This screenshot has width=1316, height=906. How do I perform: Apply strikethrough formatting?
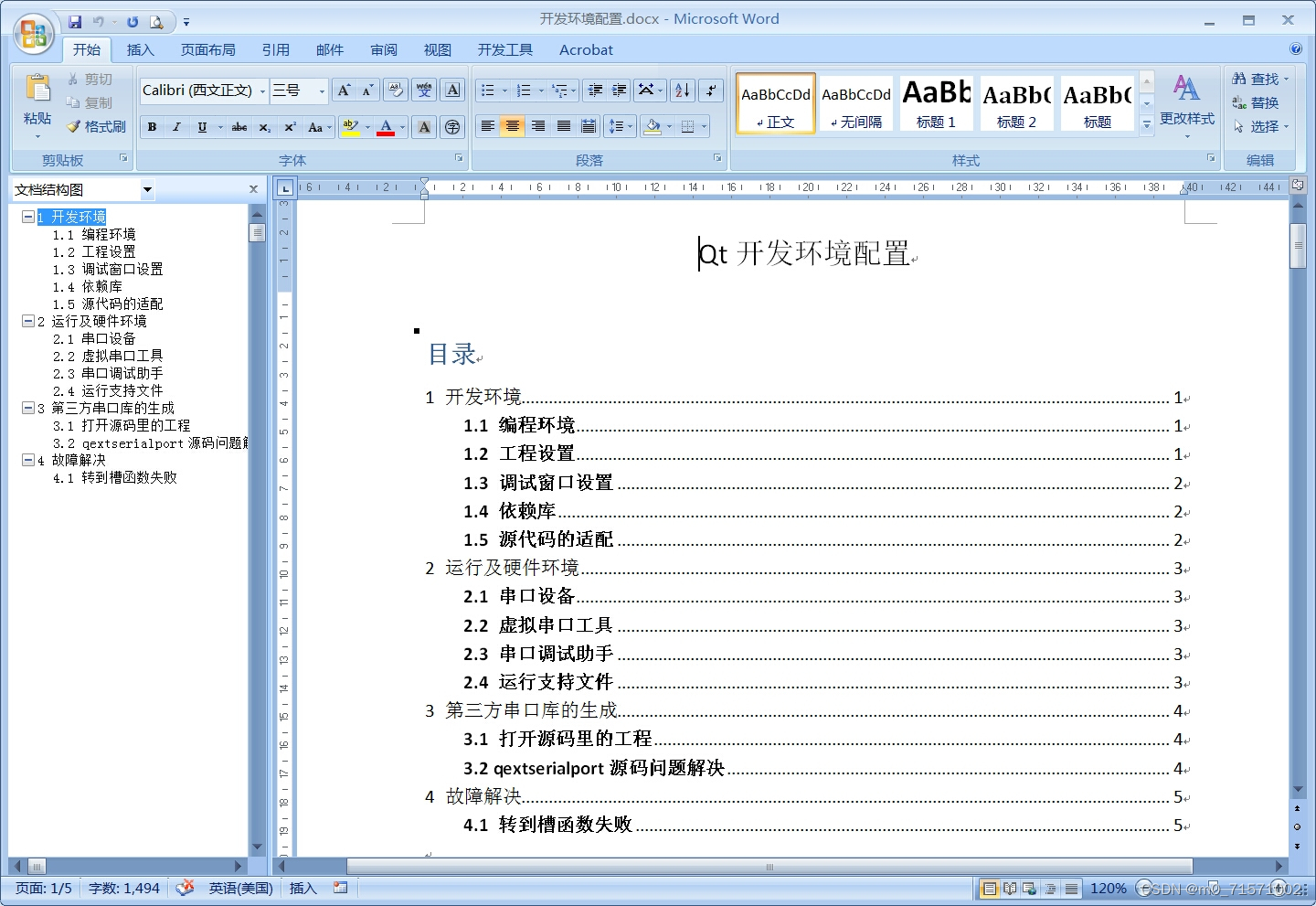pos(239,127)
